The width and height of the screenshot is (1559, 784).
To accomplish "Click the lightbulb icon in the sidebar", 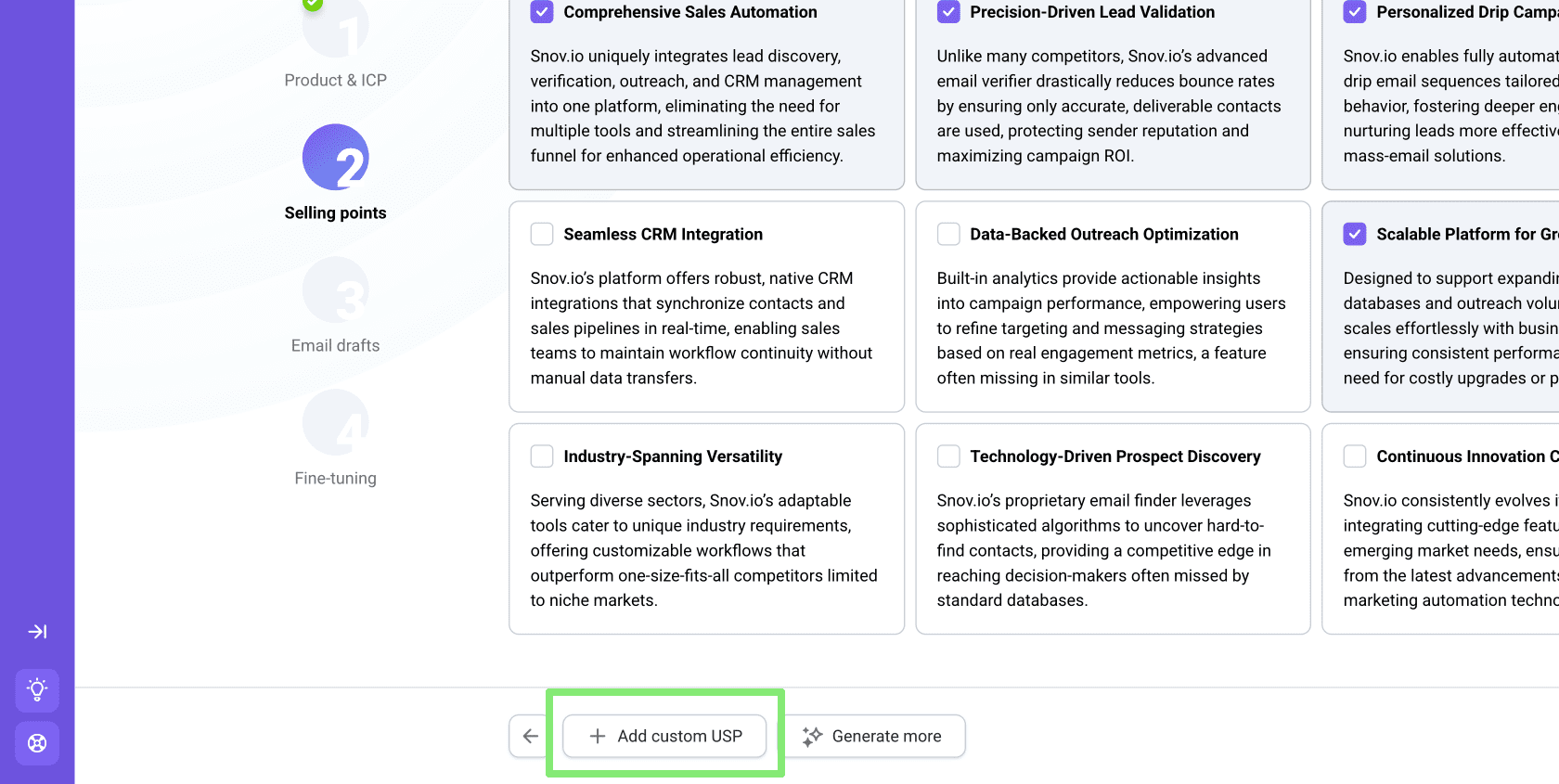I will point(37,690).
